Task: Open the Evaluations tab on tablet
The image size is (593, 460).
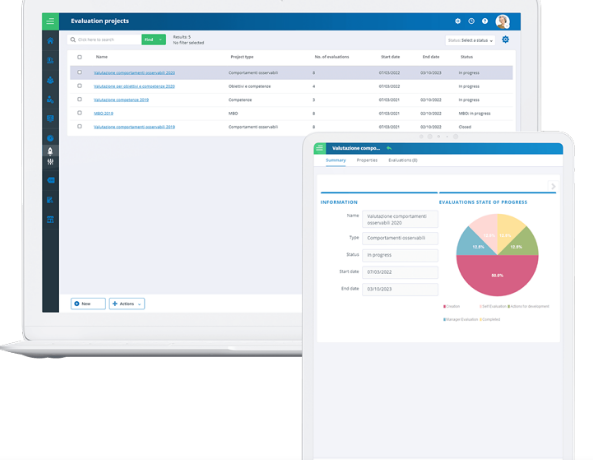Action: [x=403, y=160]
